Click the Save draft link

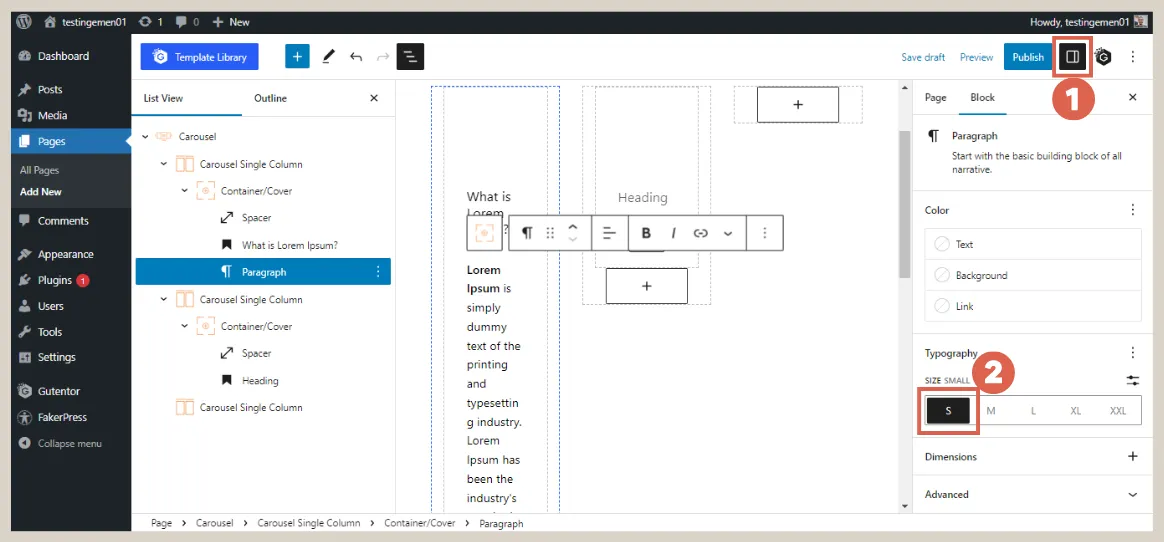922,57
